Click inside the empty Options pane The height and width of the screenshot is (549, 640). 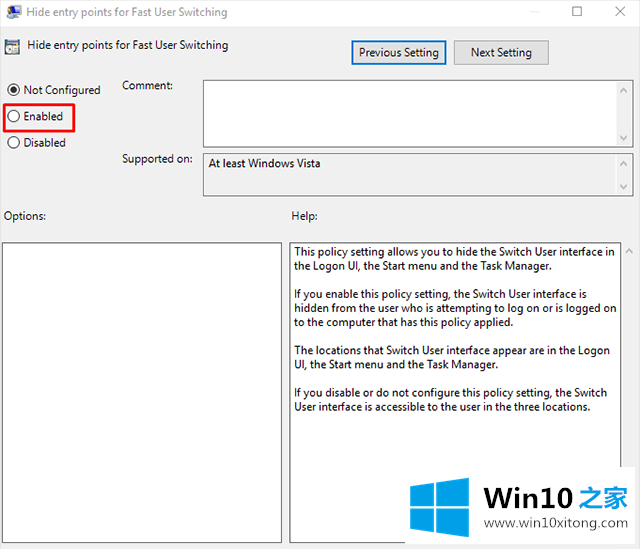click(x=142, y=392)
